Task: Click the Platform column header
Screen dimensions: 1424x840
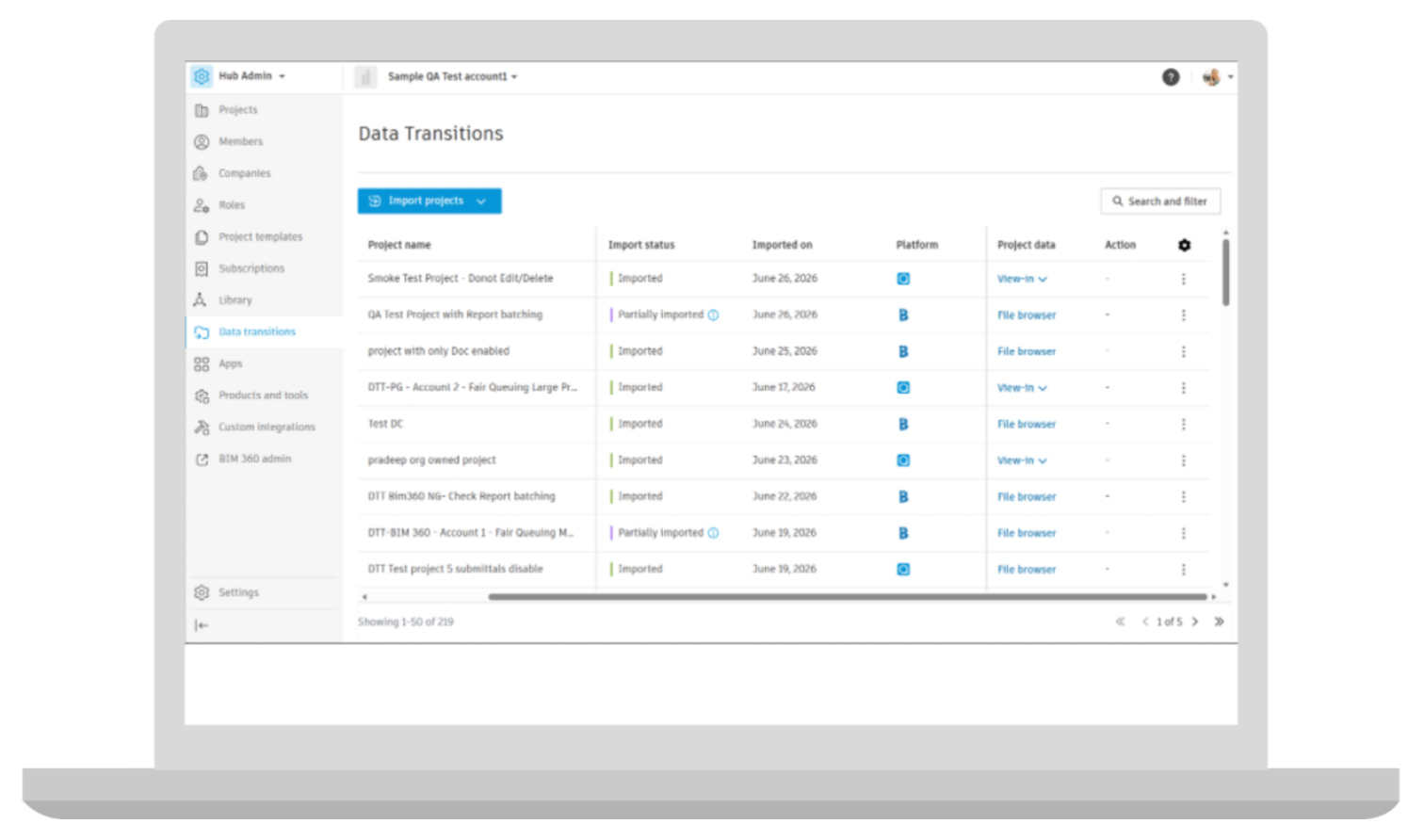Action: [916, 245]
